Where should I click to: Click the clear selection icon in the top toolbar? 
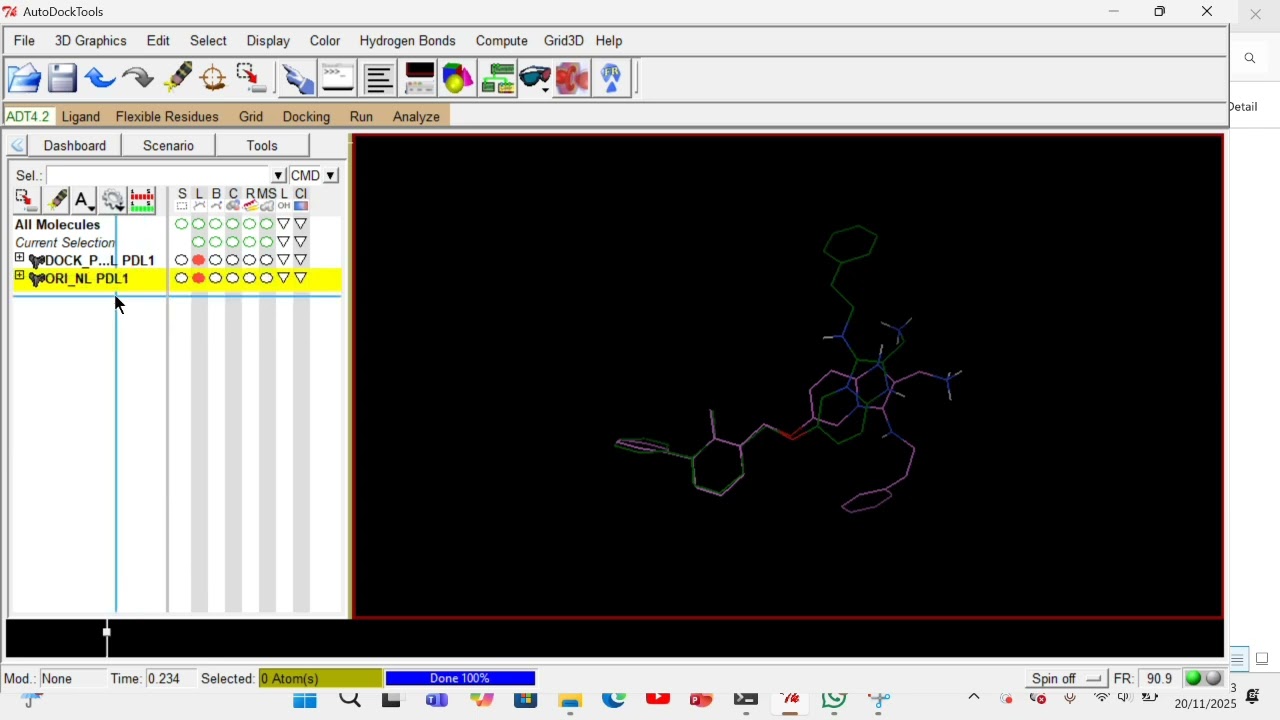[252, 78]
